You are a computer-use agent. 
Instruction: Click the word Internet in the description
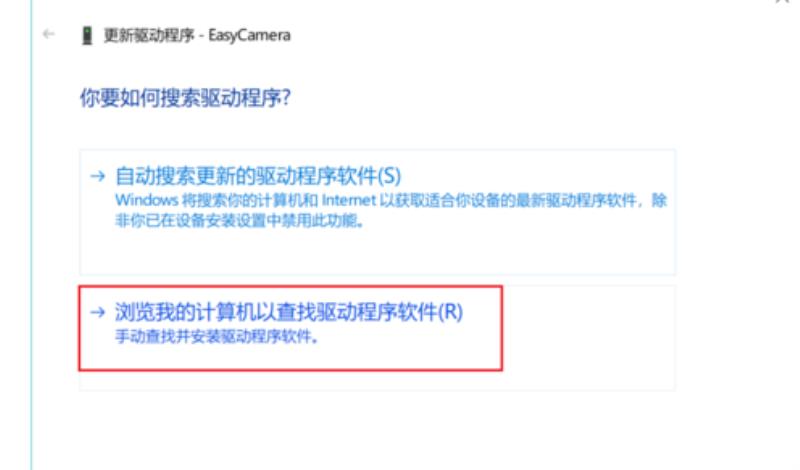click(349, 200)
